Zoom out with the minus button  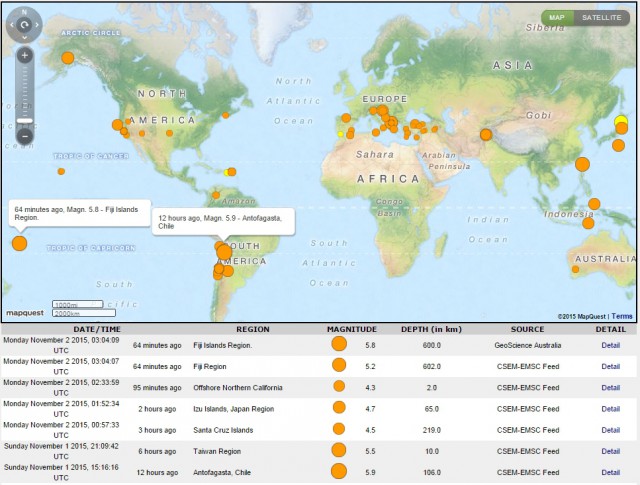point(24,136)
